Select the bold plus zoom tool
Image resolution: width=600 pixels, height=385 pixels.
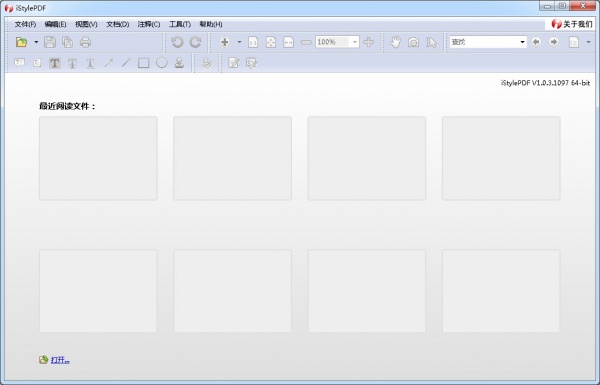coord(225,42)
